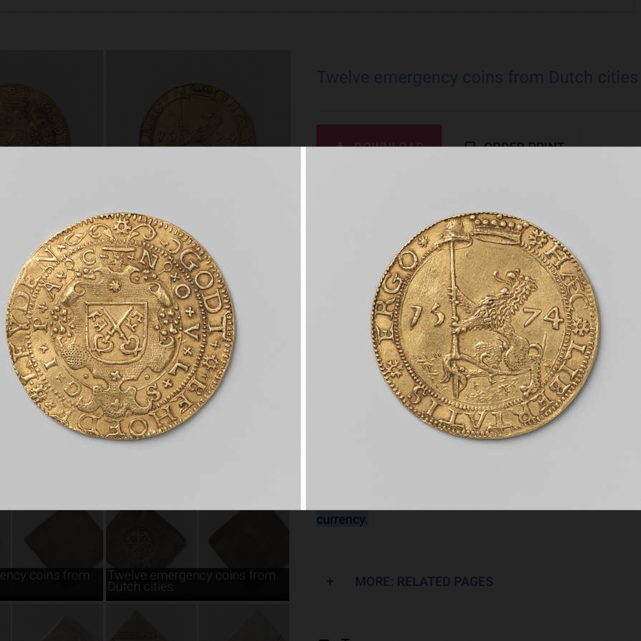Open 'Twelve emergency coins from Dutch cities' title link
The width and height of the screenshot is (641, 641).
(x=477, y=77)
